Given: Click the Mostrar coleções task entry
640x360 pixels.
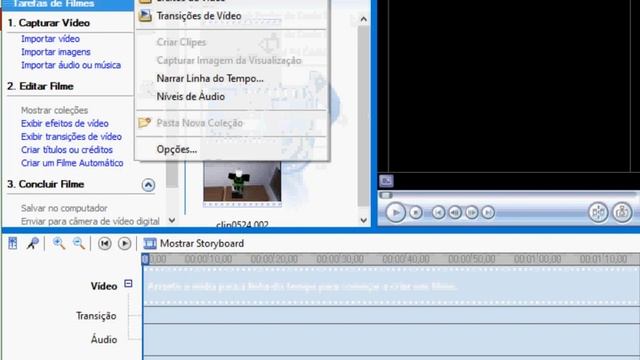Looking at the screenshot, I should click(54, 110).
